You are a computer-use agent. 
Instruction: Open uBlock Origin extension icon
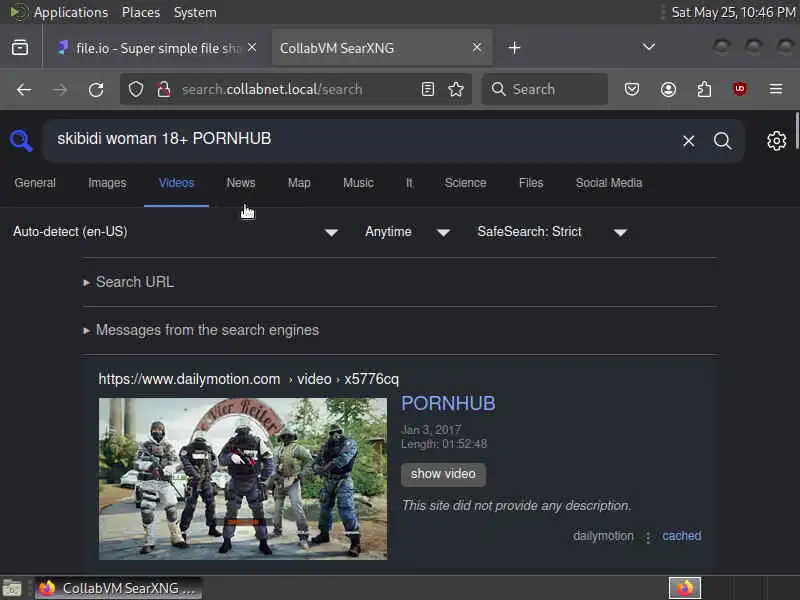coord(740,89)
